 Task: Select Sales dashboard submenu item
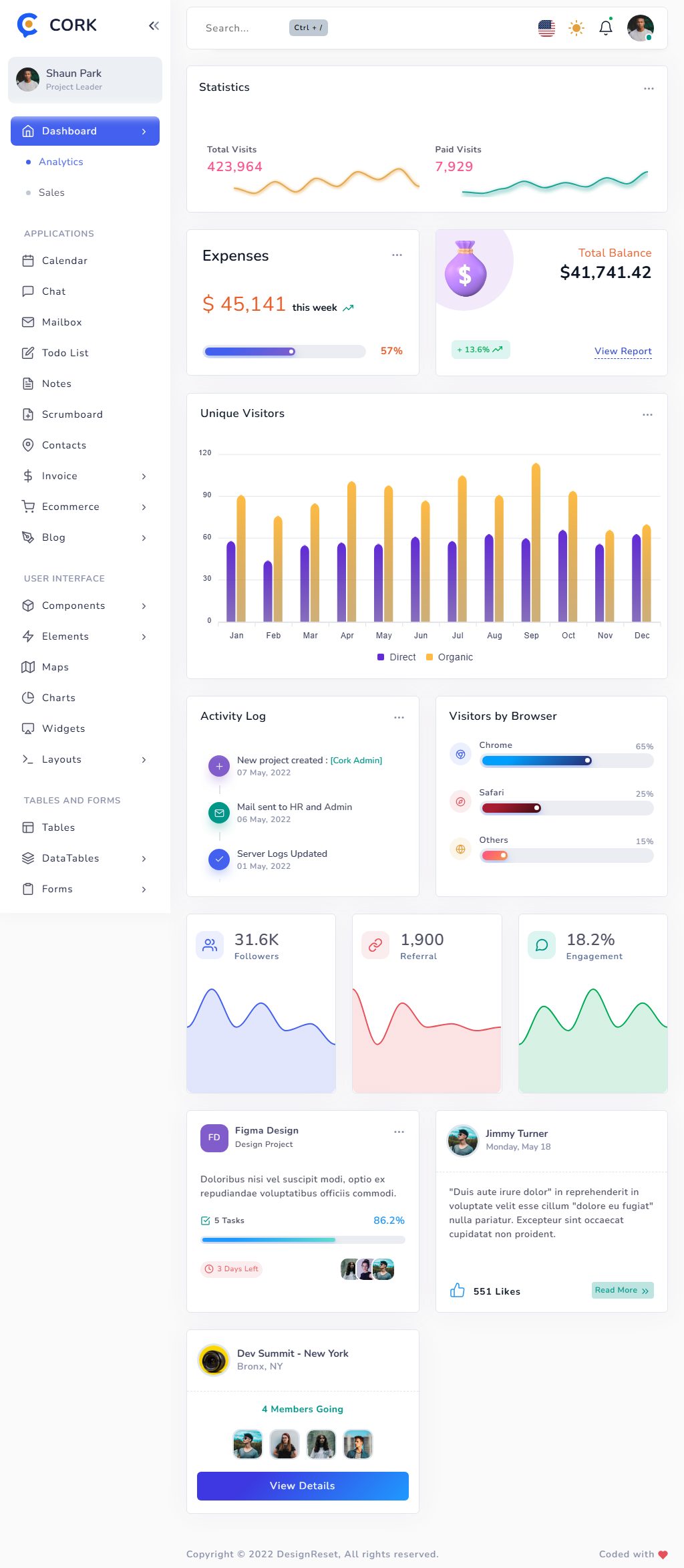(x=51, y=192)
